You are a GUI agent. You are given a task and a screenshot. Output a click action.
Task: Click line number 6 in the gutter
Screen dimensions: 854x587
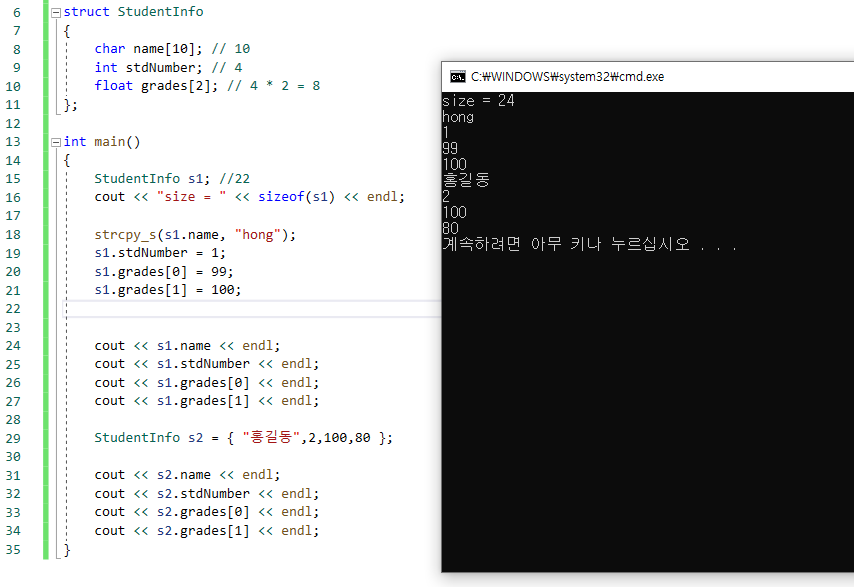pyautogui.click(x=17, y=12)
